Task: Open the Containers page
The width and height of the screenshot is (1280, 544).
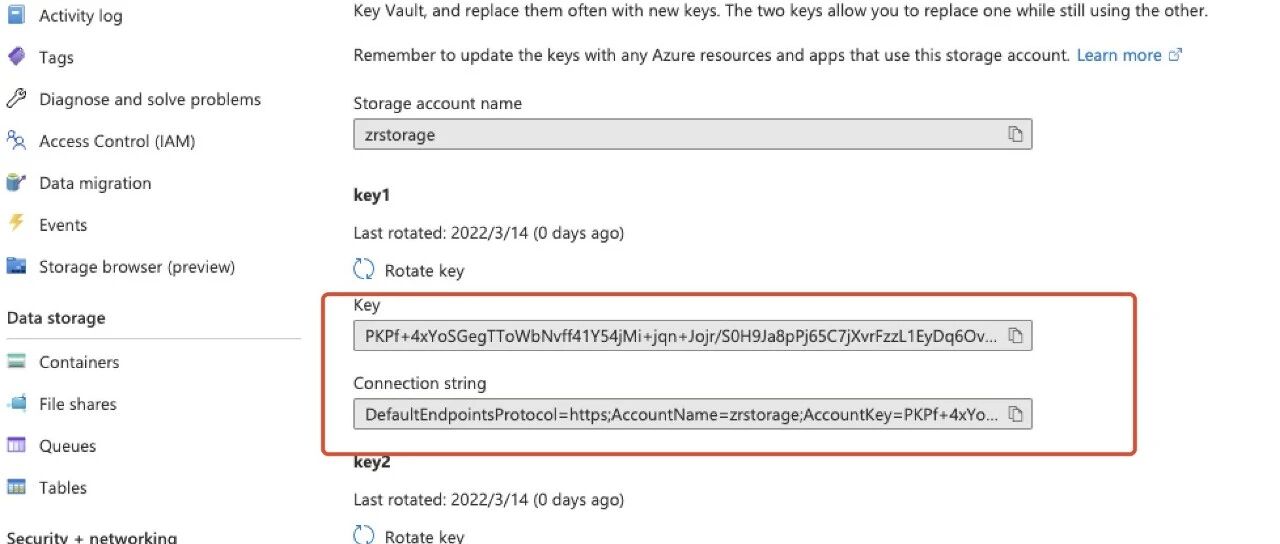Action: [x=79, y=362]
